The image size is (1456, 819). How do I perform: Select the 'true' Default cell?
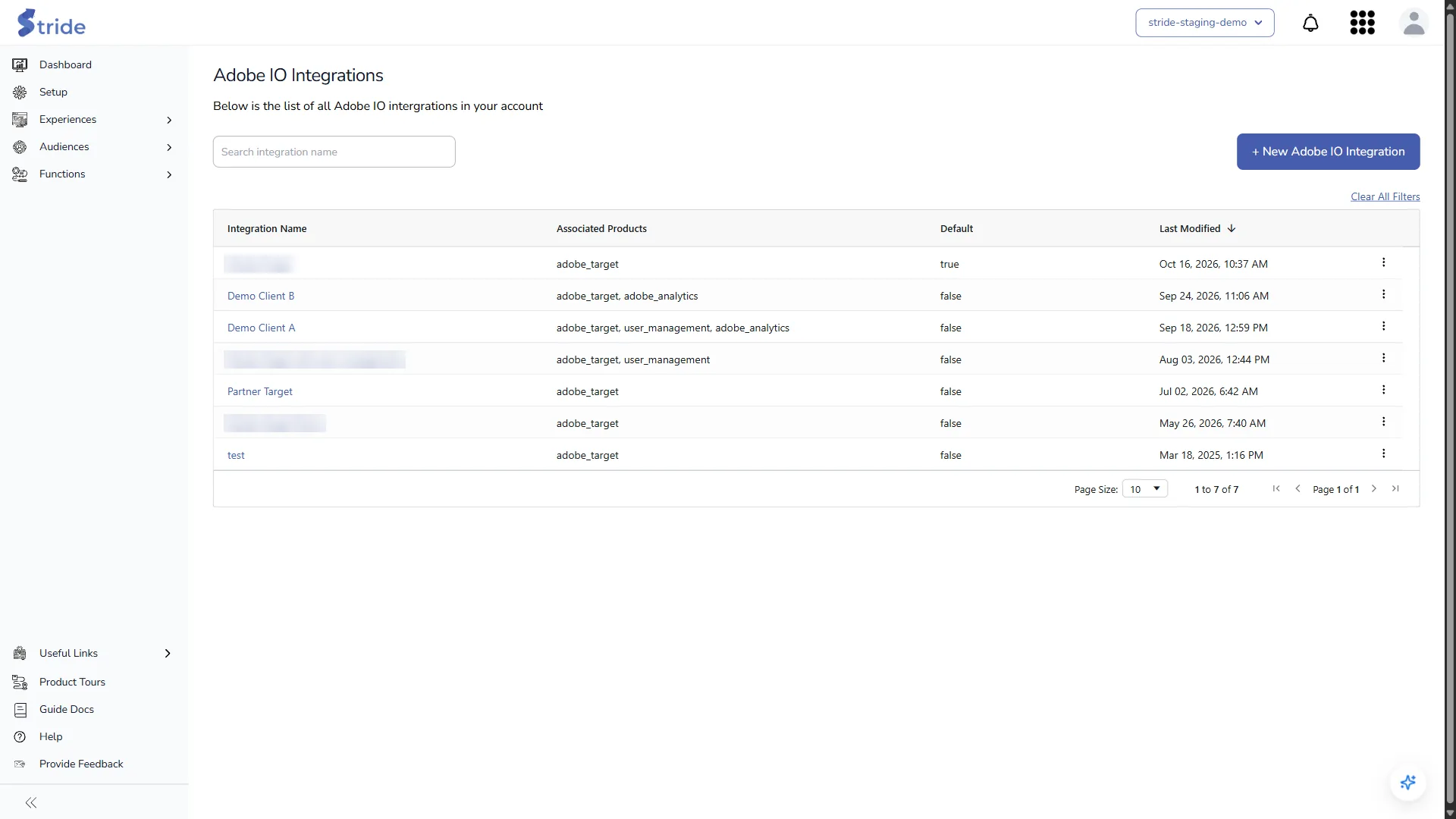949,264
